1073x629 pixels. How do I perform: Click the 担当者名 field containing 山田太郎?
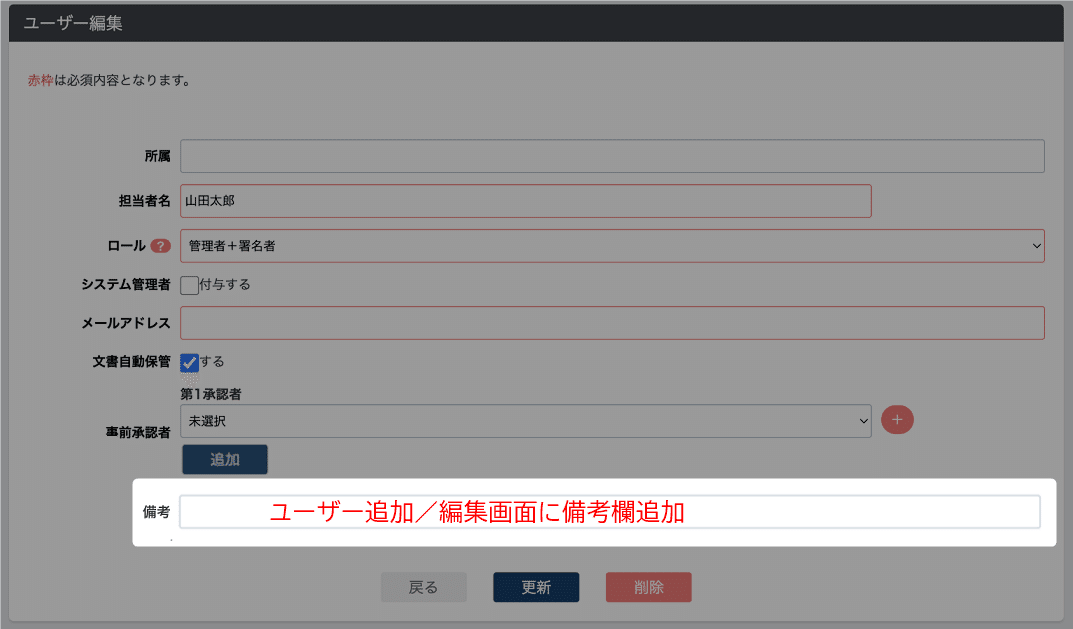pos(526,201)
